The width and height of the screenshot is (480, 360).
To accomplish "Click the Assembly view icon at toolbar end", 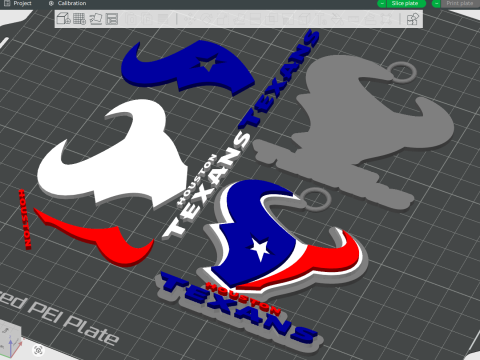I will [x=413, y=19].
